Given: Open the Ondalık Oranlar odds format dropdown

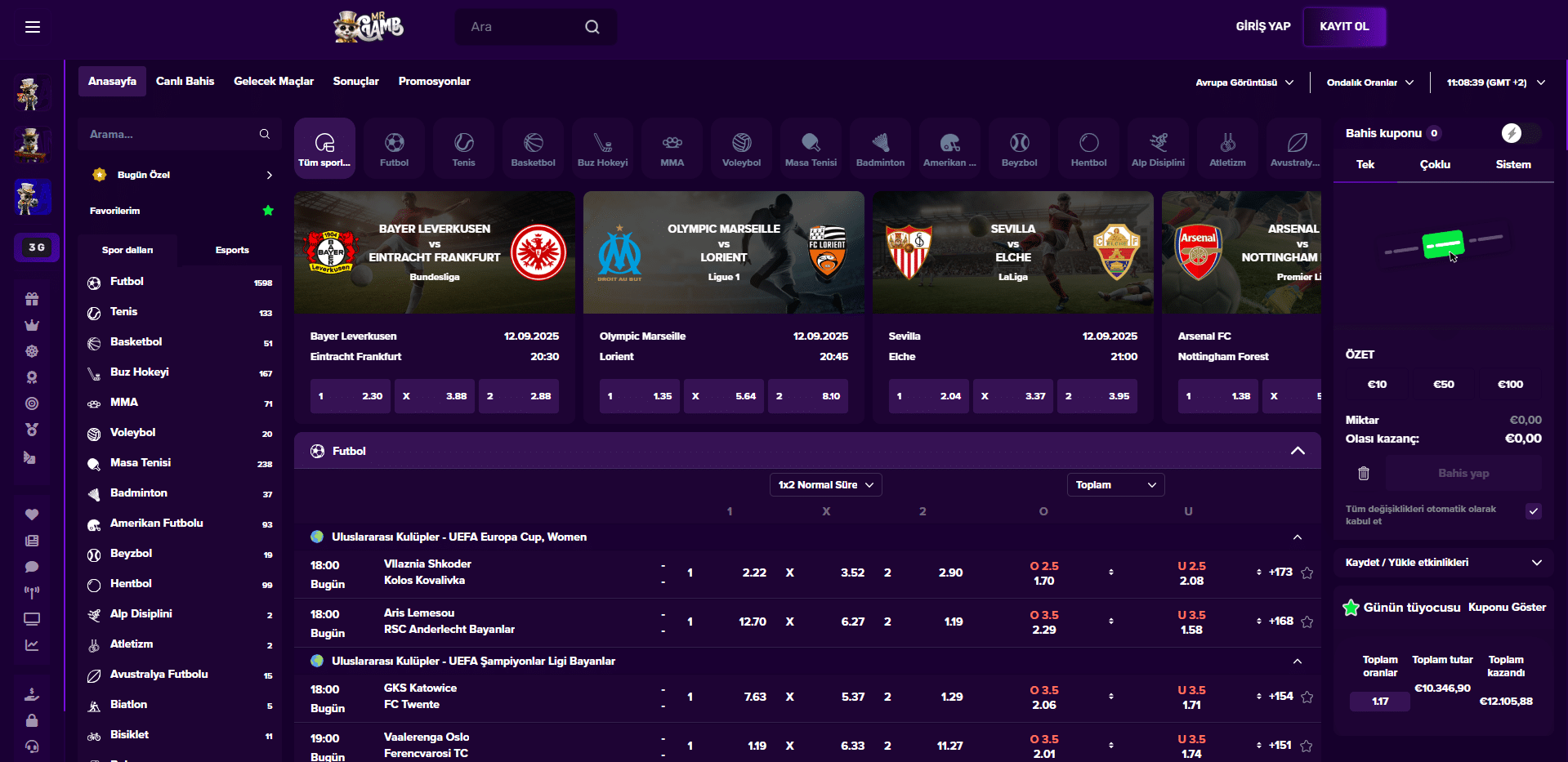Looking at the screenshot, I should pyautogui.click(x=1369, y=82).
